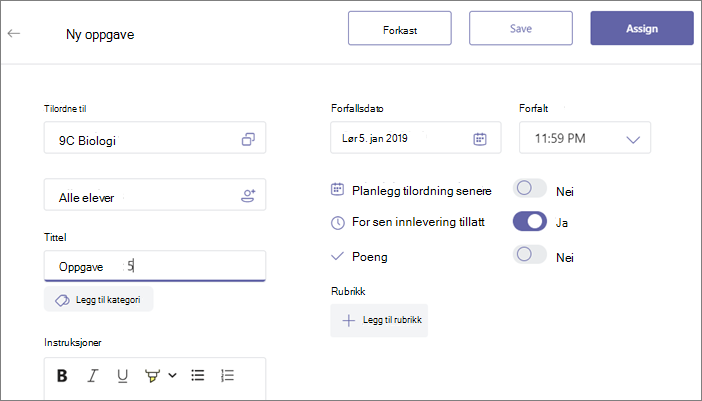Enable the Poeng toggle

530,255
